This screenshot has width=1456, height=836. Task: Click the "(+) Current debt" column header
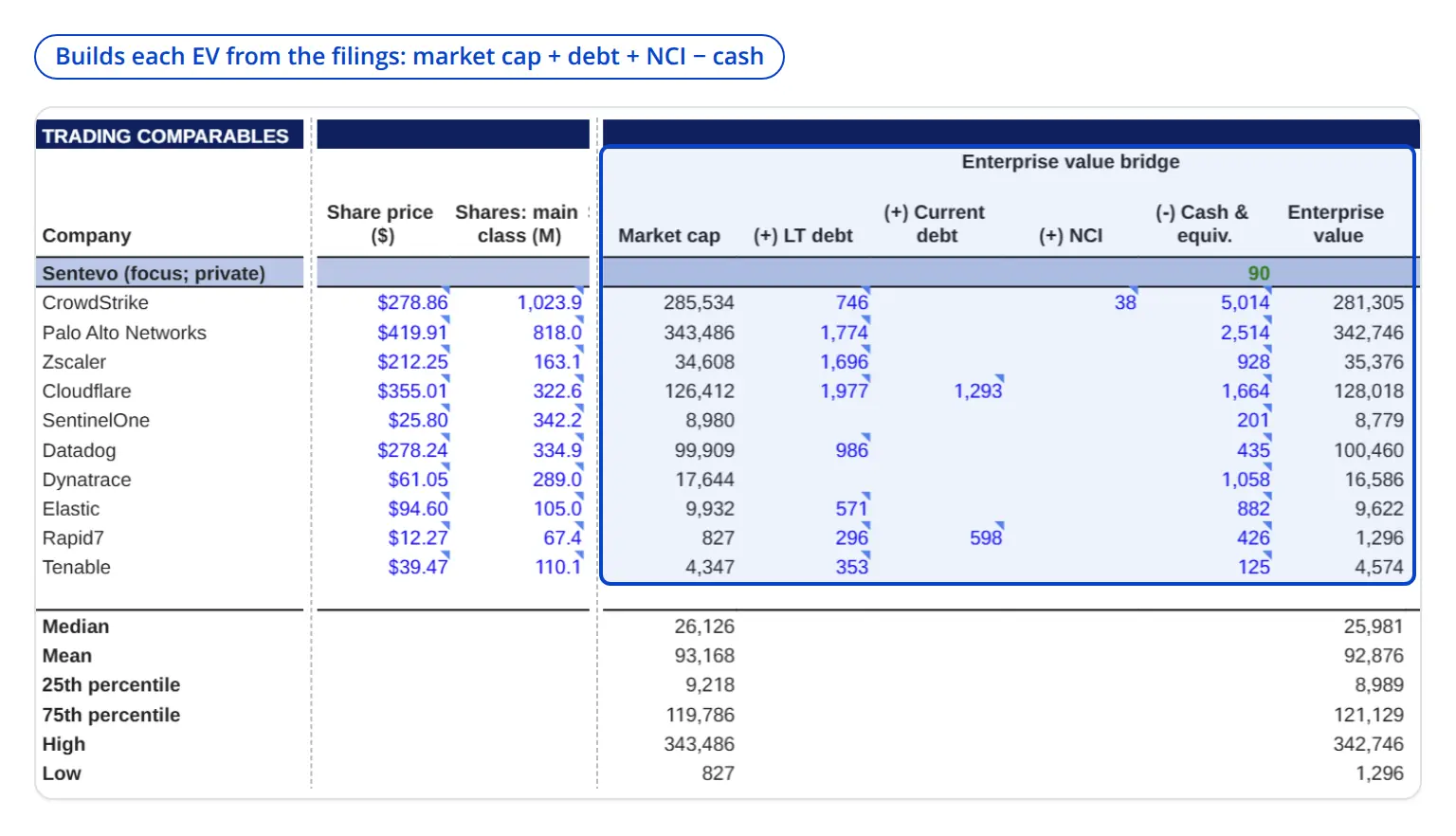(x=935, y=224)
